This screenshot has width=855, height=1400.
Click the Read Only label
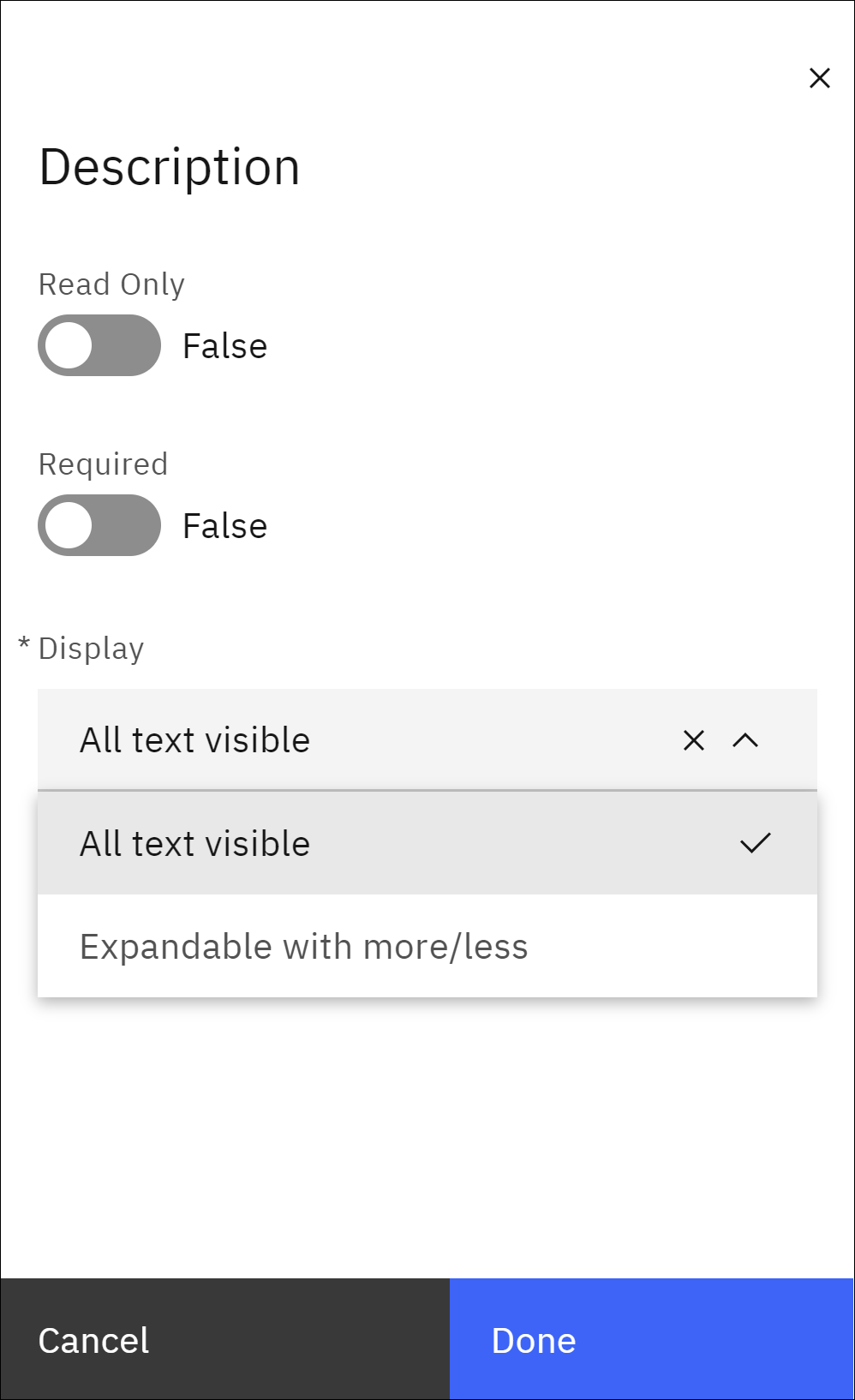point(112,284)
